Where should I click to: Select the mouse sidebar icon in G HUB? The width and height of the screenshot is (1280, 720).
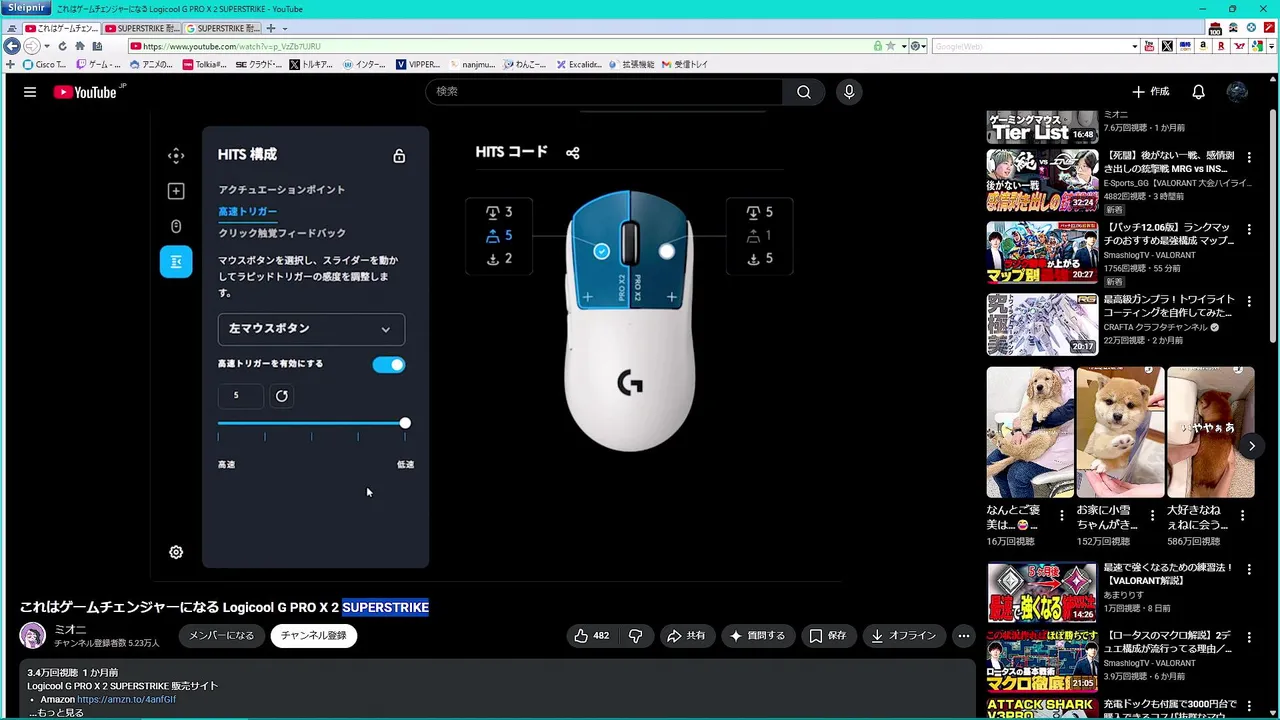[176, 226]
